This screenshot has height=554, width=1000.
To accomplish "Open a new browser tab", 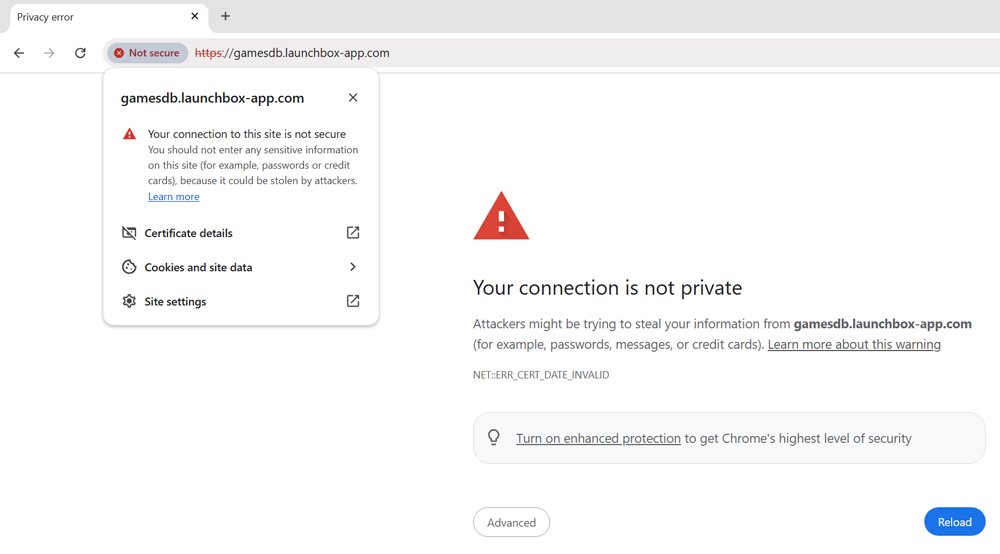I will 225,16.
